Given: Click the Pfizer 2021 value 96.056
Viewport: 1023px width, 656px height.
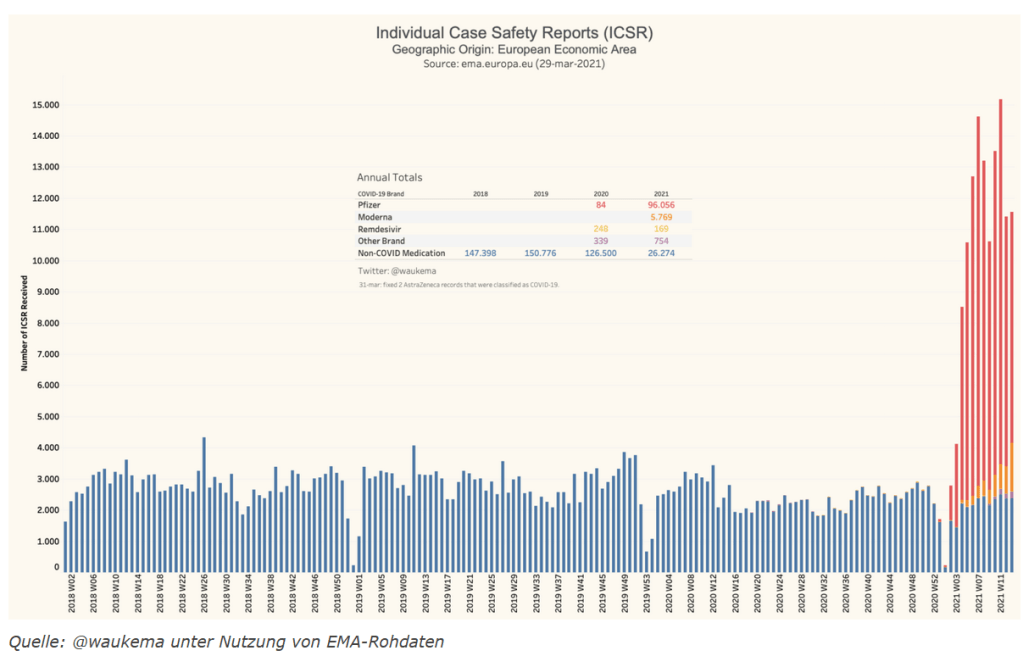Looking at the screenshot, I should [663, 204].
